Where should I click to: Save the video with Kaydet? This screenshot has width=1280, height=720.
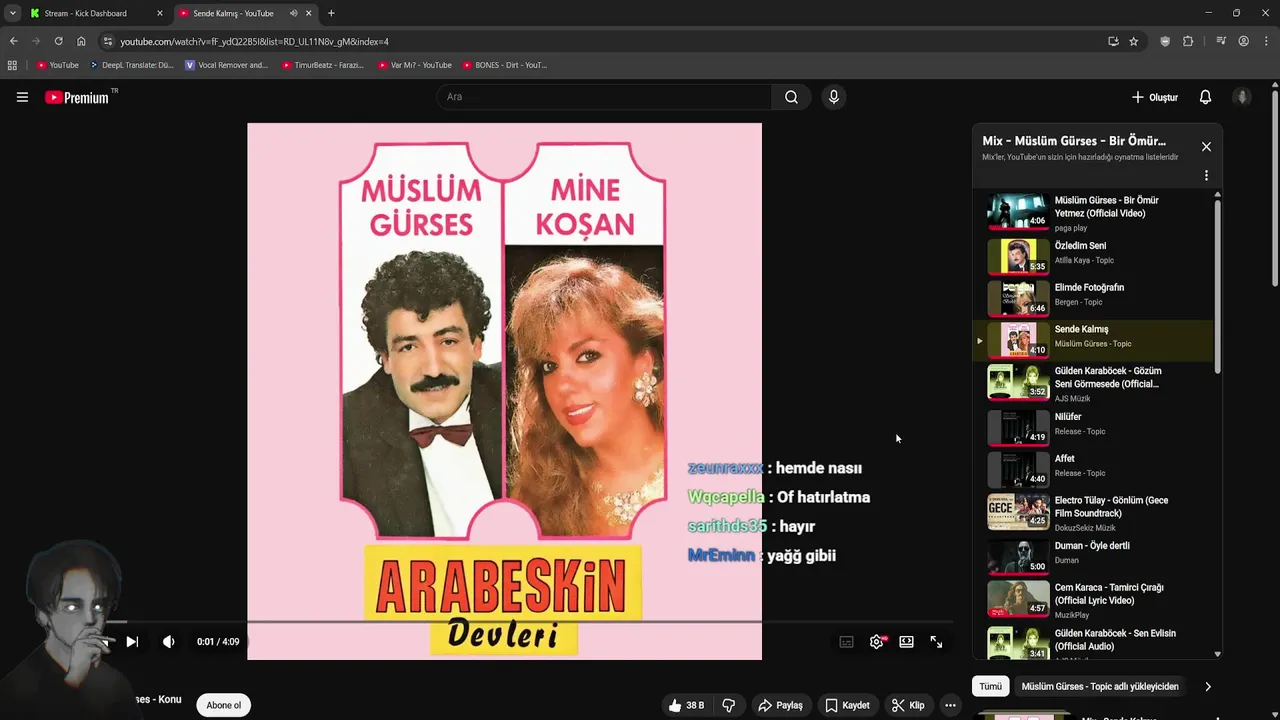coord(847,705)
